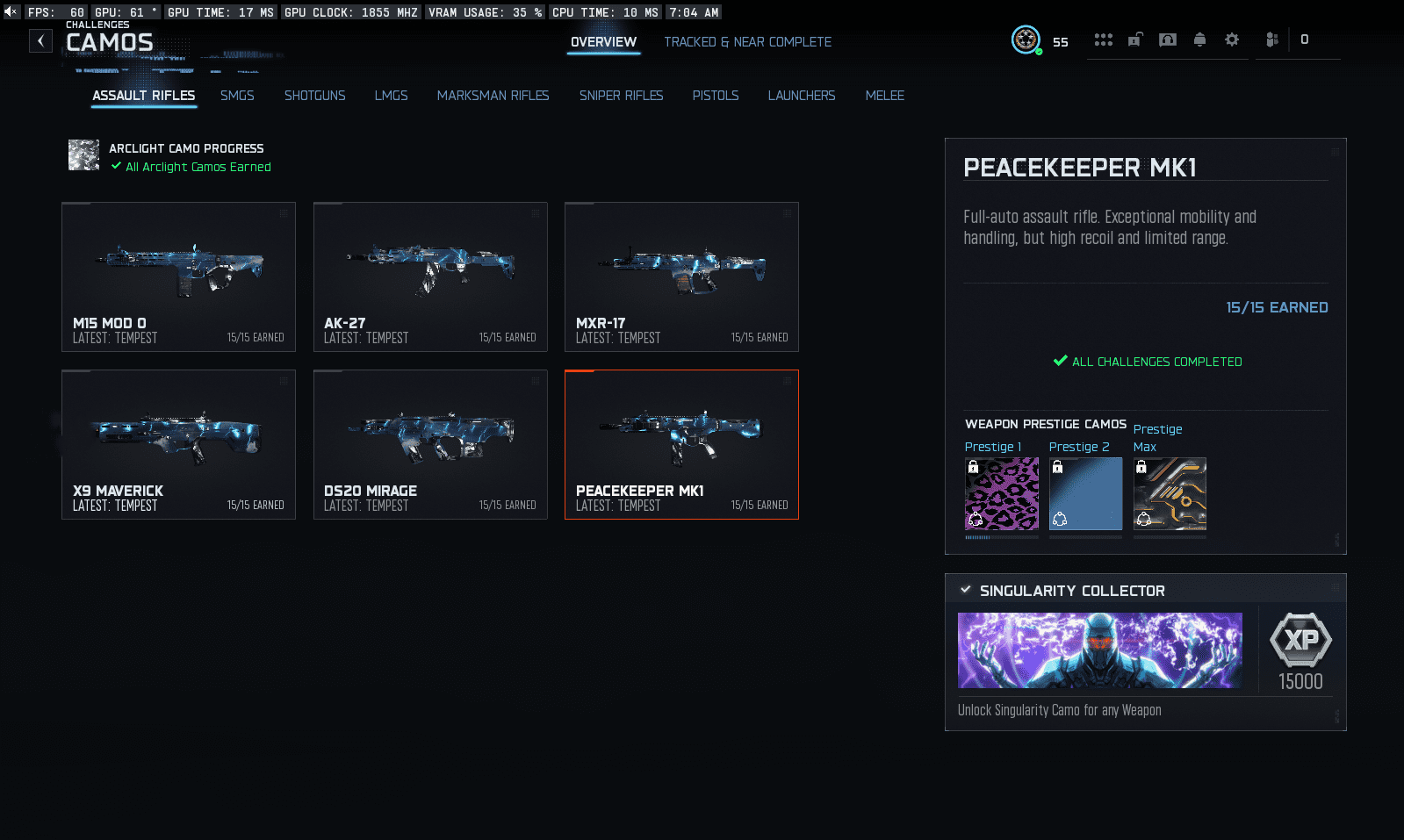Open the grid menu icon

coord(1103,39)
